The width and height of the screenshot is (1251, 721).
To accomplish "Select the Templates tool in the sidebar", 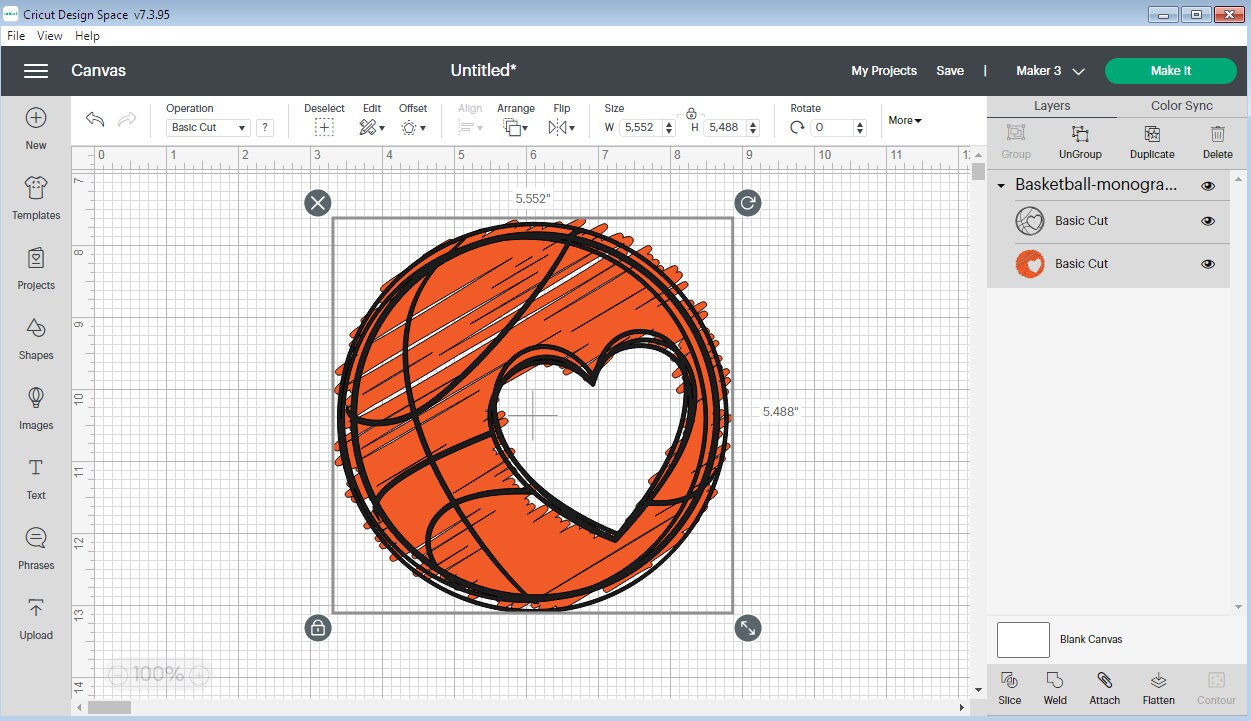I will pos(35,195).
